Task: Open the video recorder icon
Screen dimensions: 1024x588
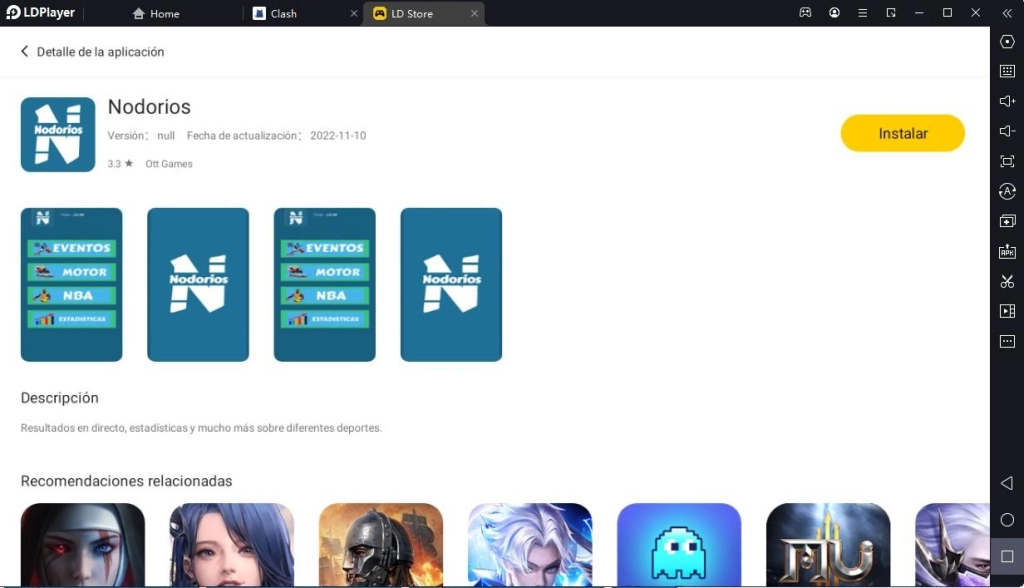Action: pos(1007,311)
